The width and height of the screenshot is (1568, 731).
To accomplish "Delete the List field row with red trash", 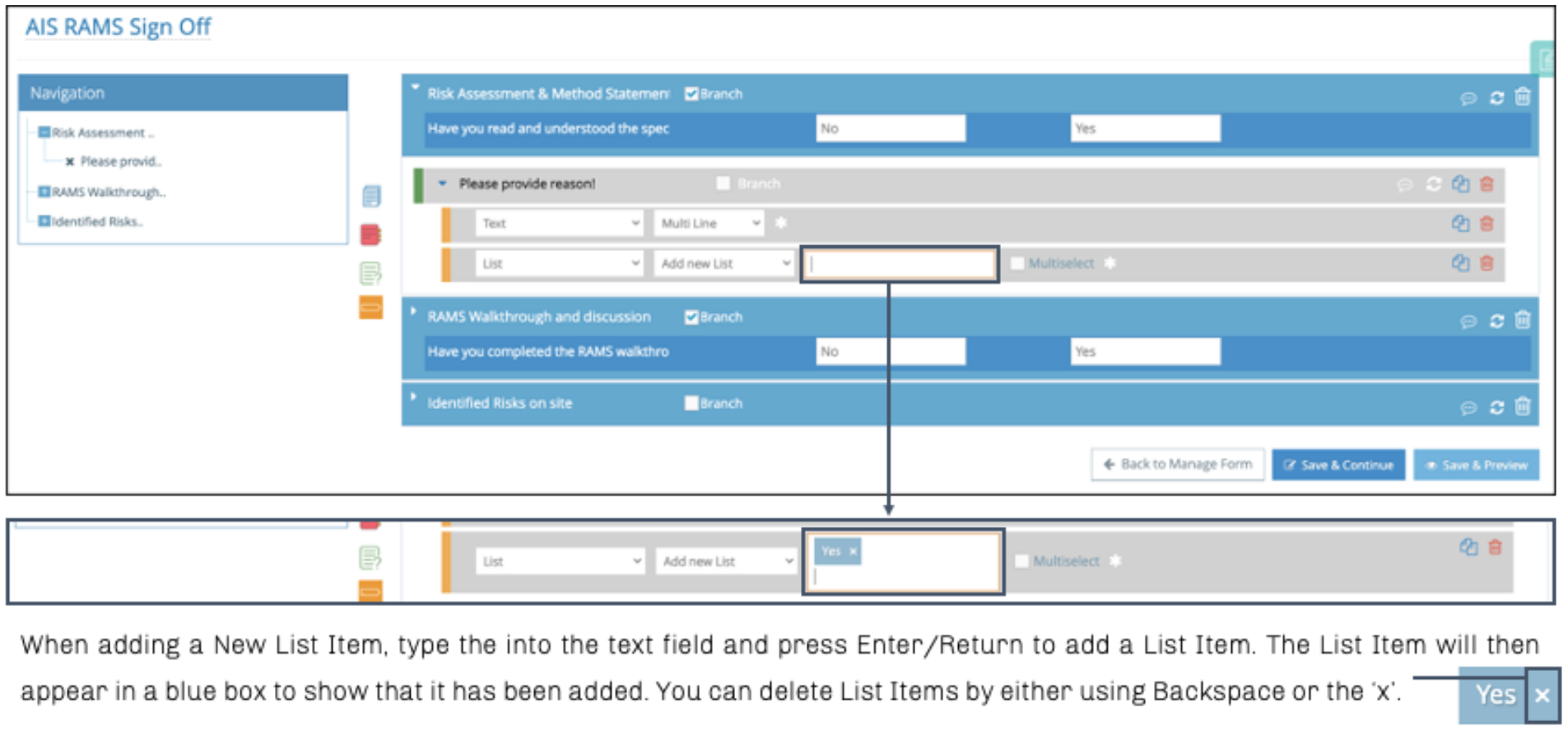I will (x=1487, y=263).
